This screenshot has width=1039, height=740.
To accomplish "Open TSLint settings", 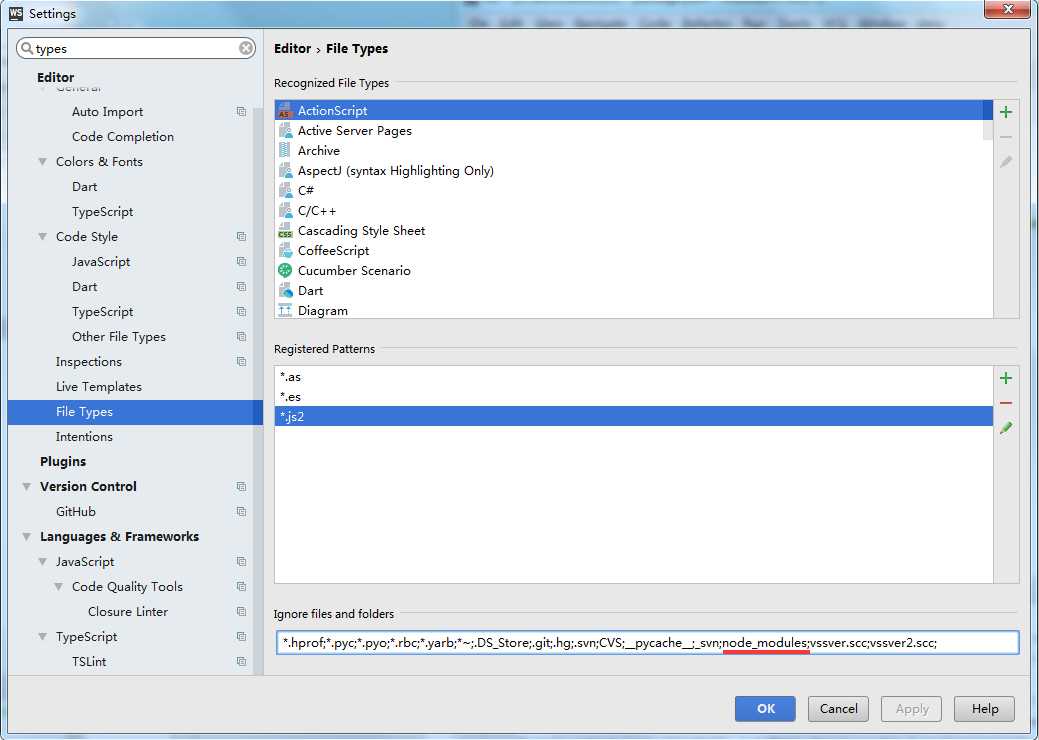I will pos(89,661).
